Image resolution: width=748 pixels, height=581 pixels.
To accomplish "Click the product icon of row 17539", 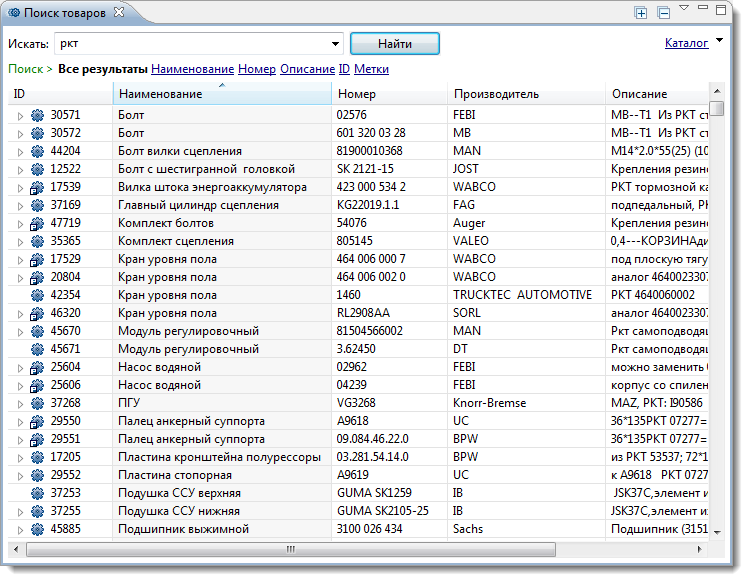I will (x=37, y=187).
